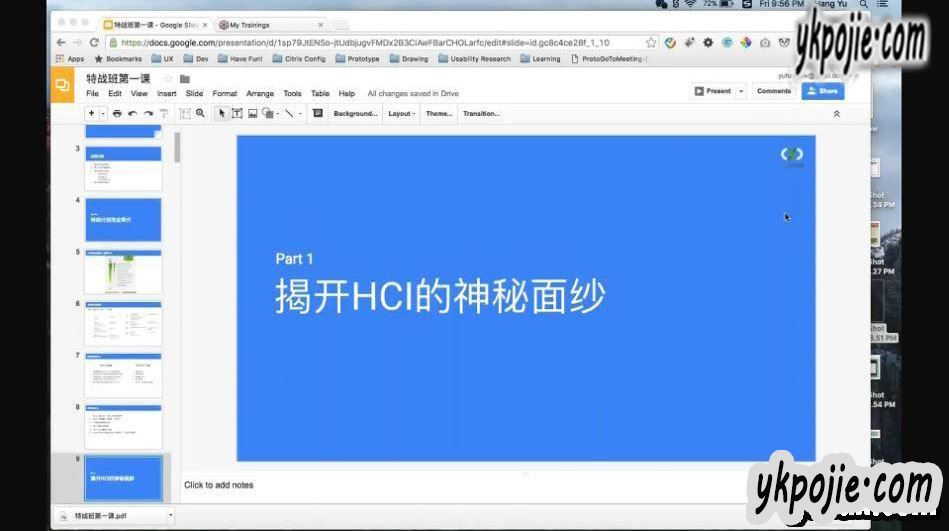
Task: Click the Background... button
Action: pos(355,114)
